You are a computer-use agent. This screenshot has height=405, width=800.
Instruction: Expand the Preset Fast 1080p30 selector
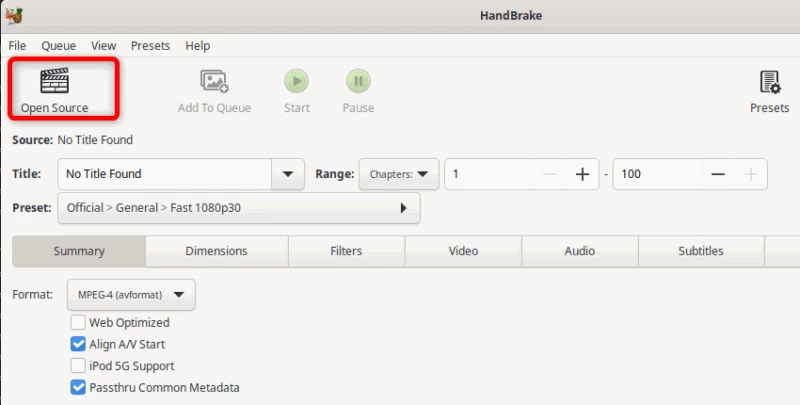pos(239,208)
